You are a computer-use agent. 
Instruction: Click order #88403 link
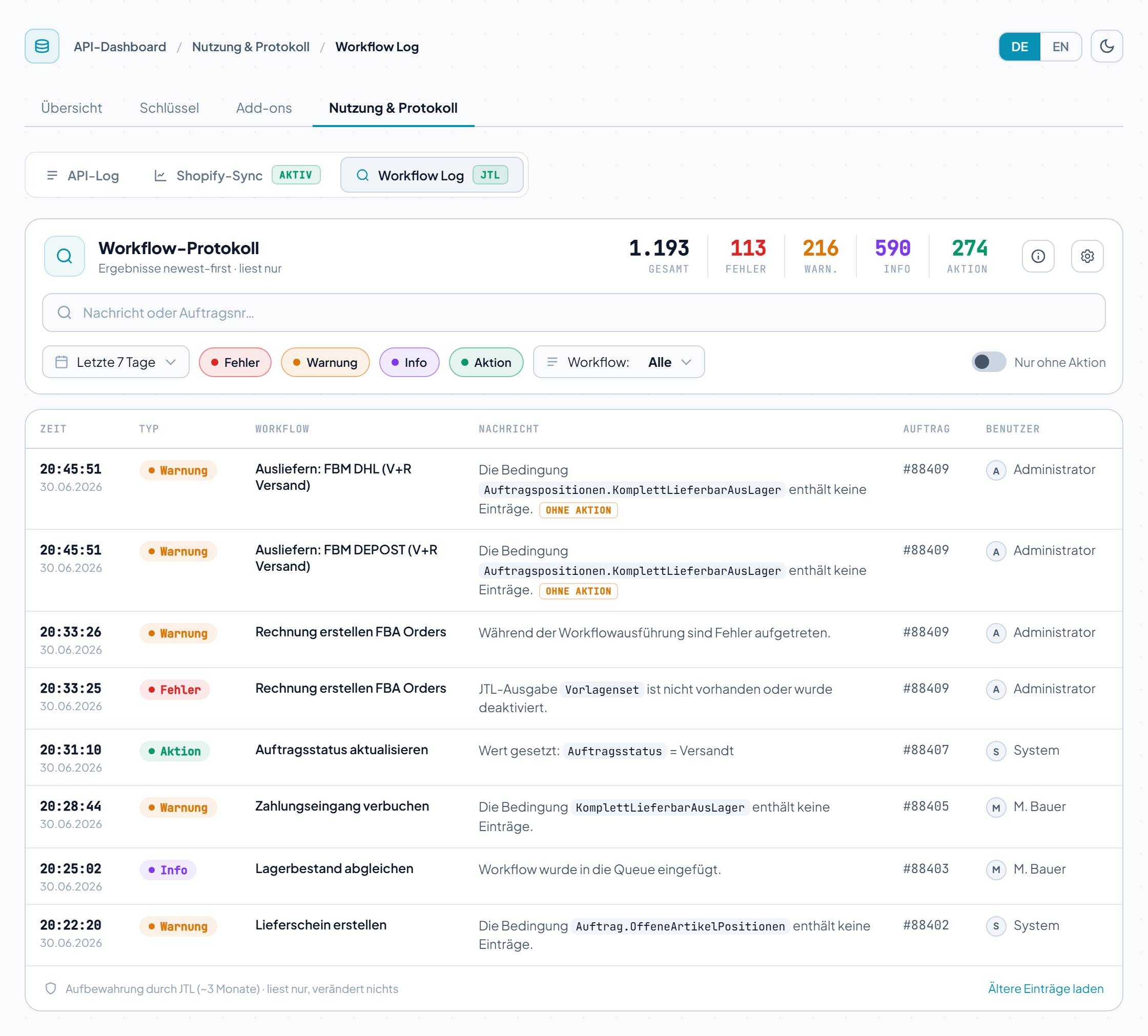tap(926, 869)
